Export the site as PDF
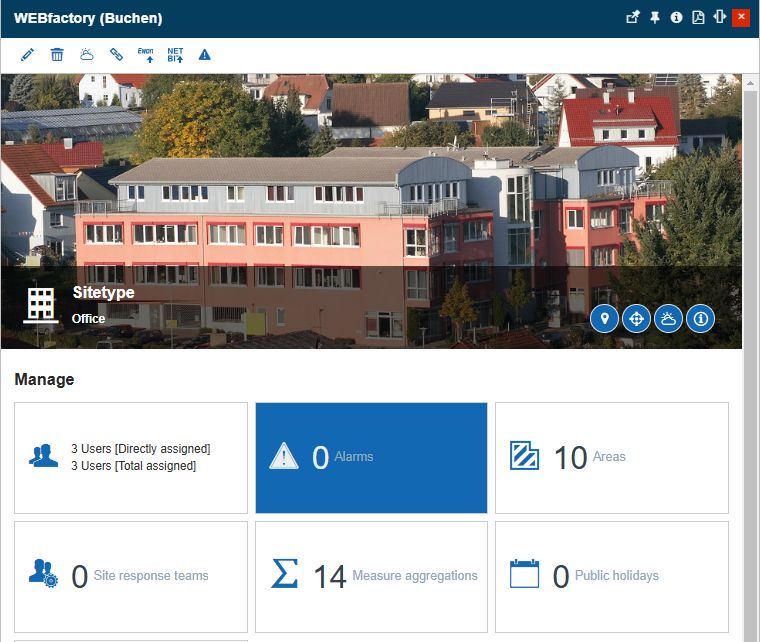The width and height of the screenshot is (760, 642). pos(698,17)
